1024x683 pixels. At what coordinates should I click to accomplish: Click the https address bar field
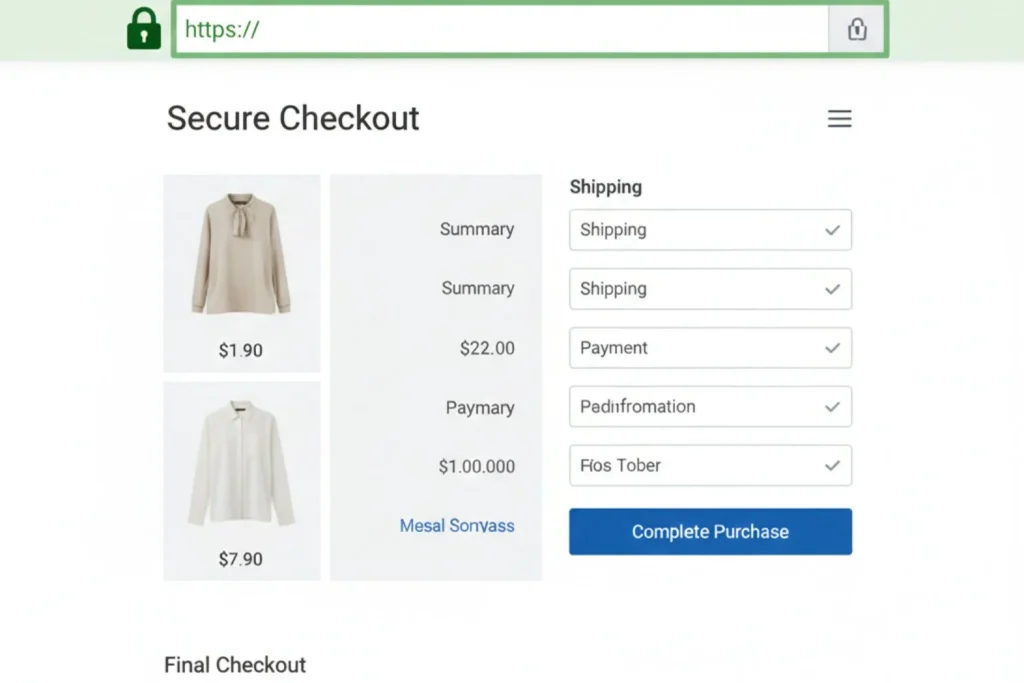500,30
